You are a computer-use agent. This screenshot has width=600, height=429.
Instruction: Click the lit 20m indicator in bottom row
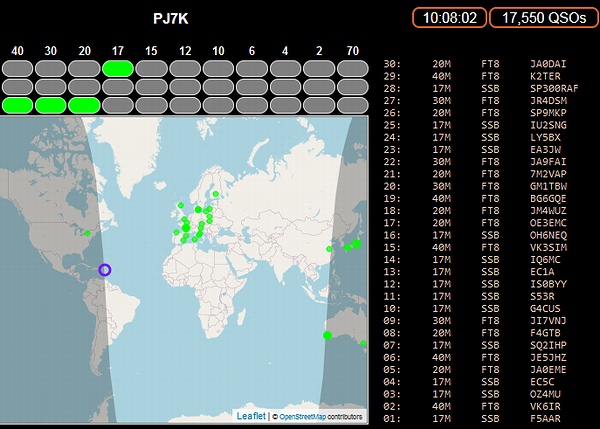pyautogui.click(x=84, y=106)
